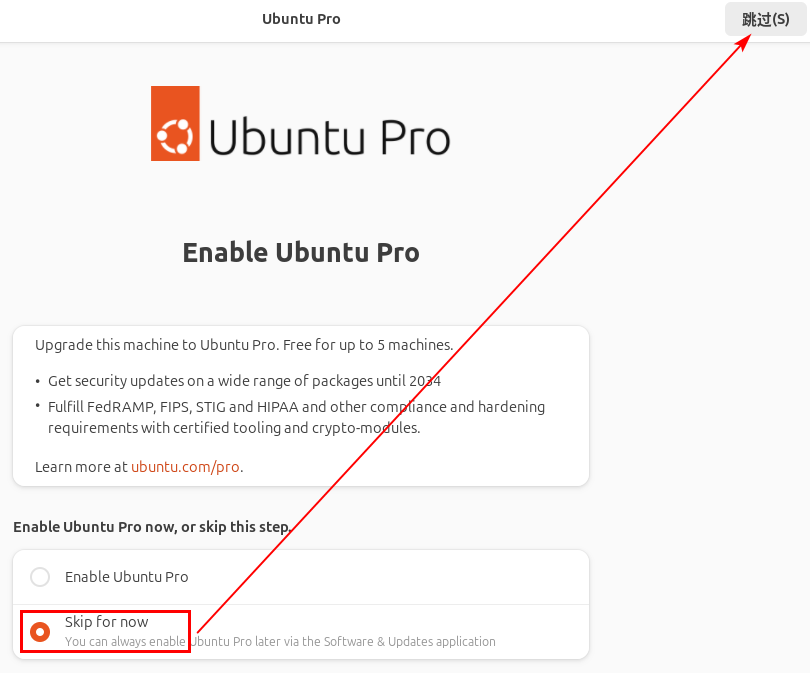Click the Enable Ubuntu Pro now, or skip label
810x673 pixels.
tap(152, 527)
